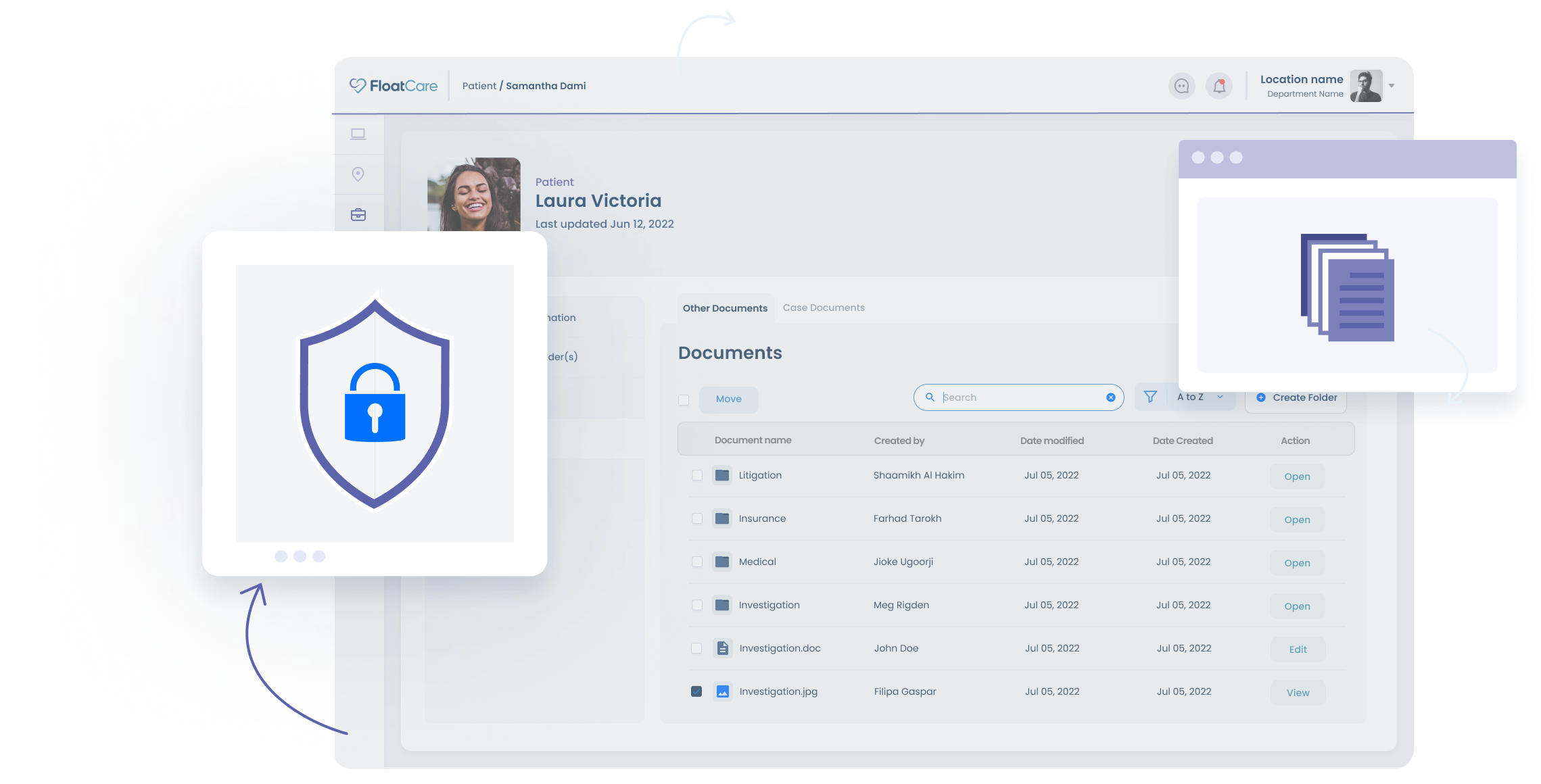Check the Litigation row checkbox
The width and height of the screenshot is (1541, 784).
(696, 475)
